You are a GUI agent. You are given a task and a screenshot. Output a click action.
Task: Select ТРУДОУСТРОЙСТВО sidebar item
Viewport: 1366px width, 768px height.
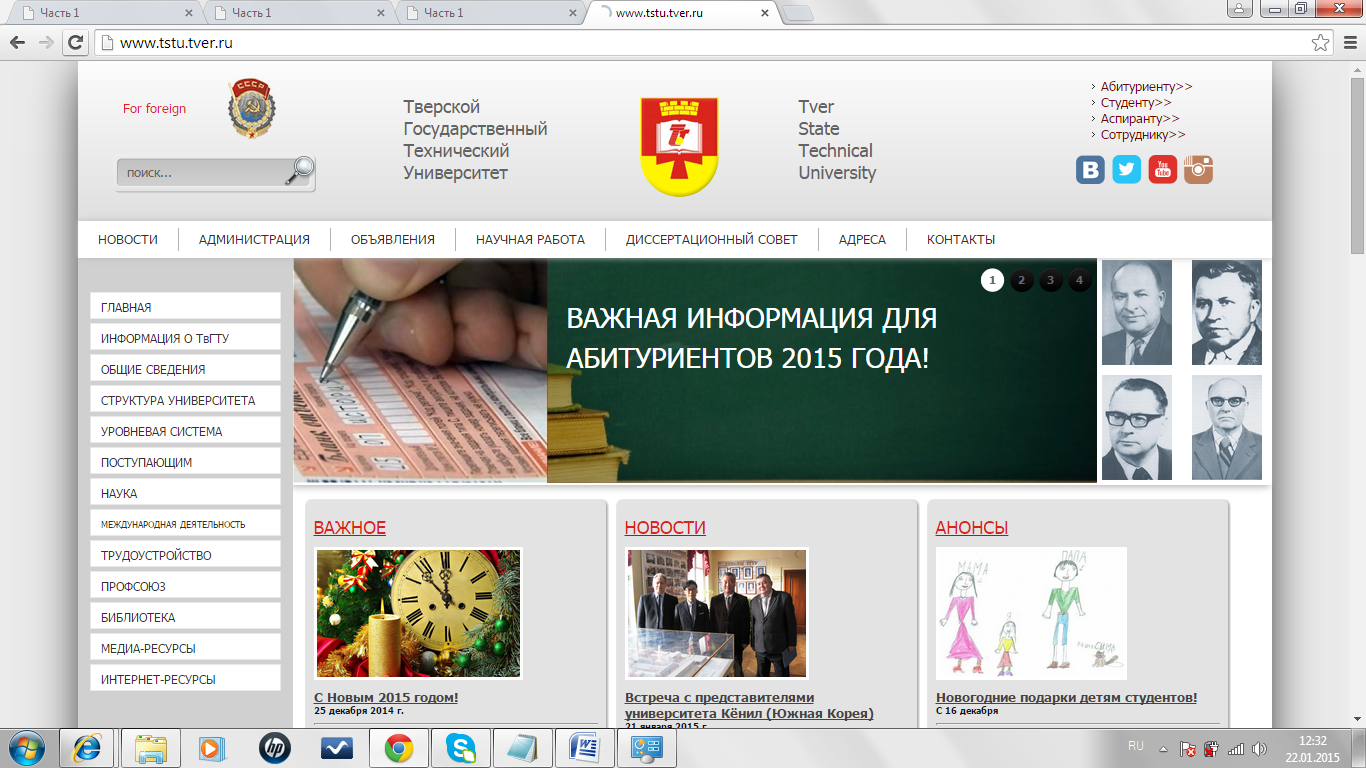[185, 555]
